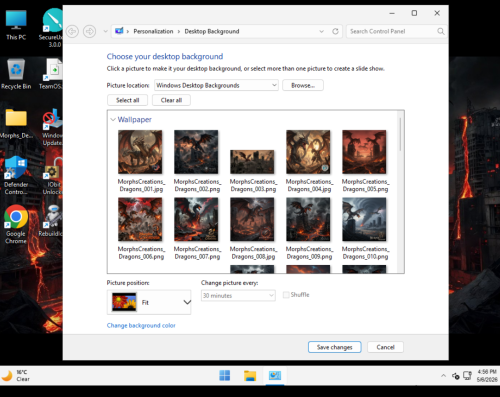Select Dragons_008.jpg wallpaper thumbnail
500x397 pixels.
pyautogui.click(x=252, y=219)
